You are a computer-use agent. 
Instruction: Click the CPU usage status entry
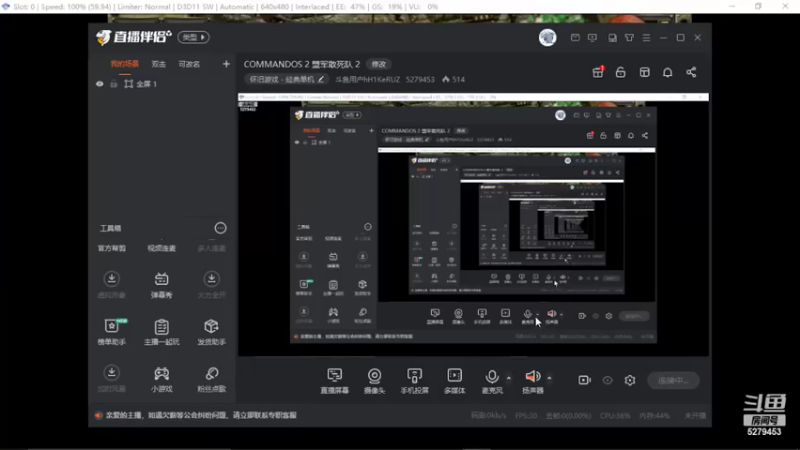[615, 416]
